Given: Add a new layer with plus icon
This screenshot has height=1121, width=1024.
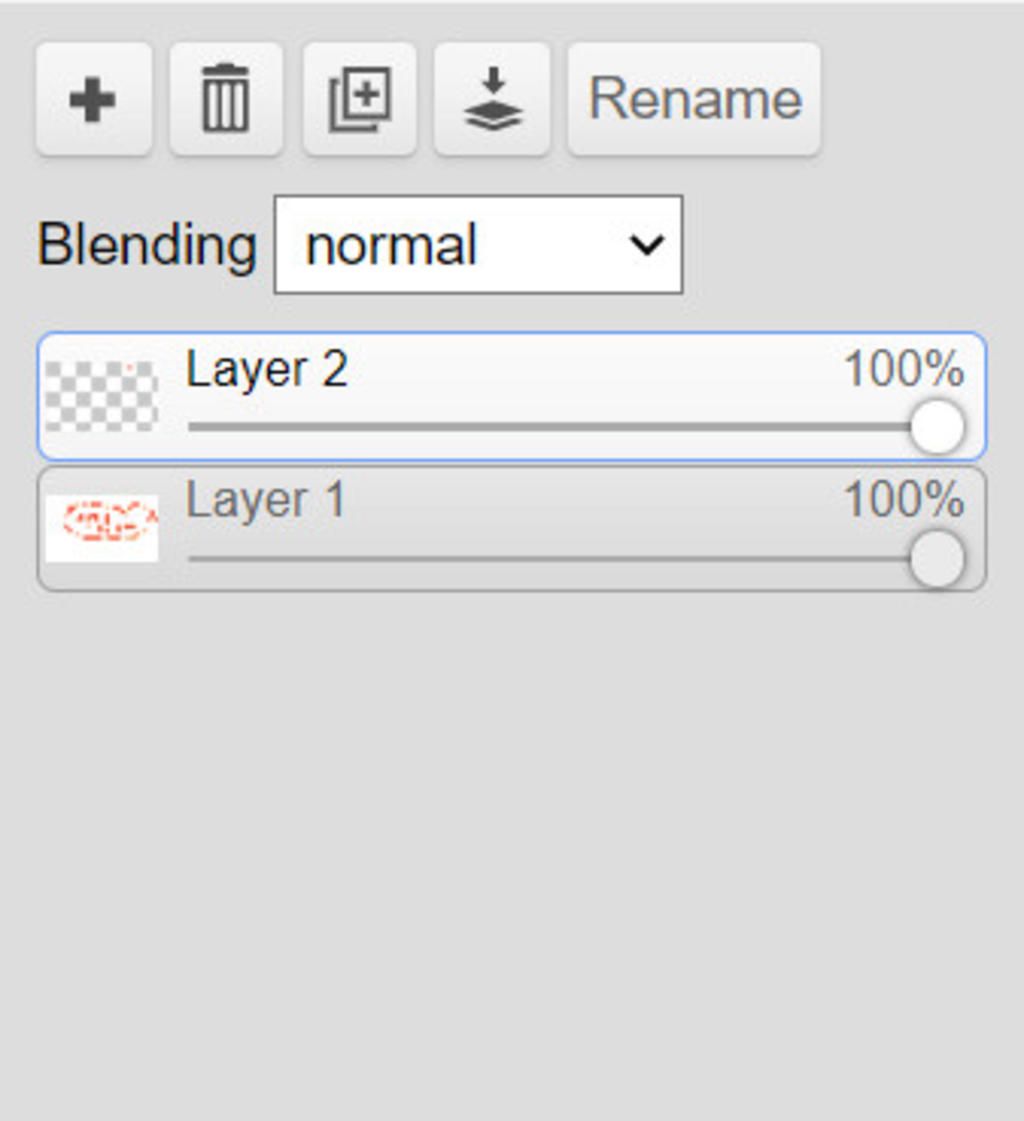Looking at the screenshot, I should (94, 99).
